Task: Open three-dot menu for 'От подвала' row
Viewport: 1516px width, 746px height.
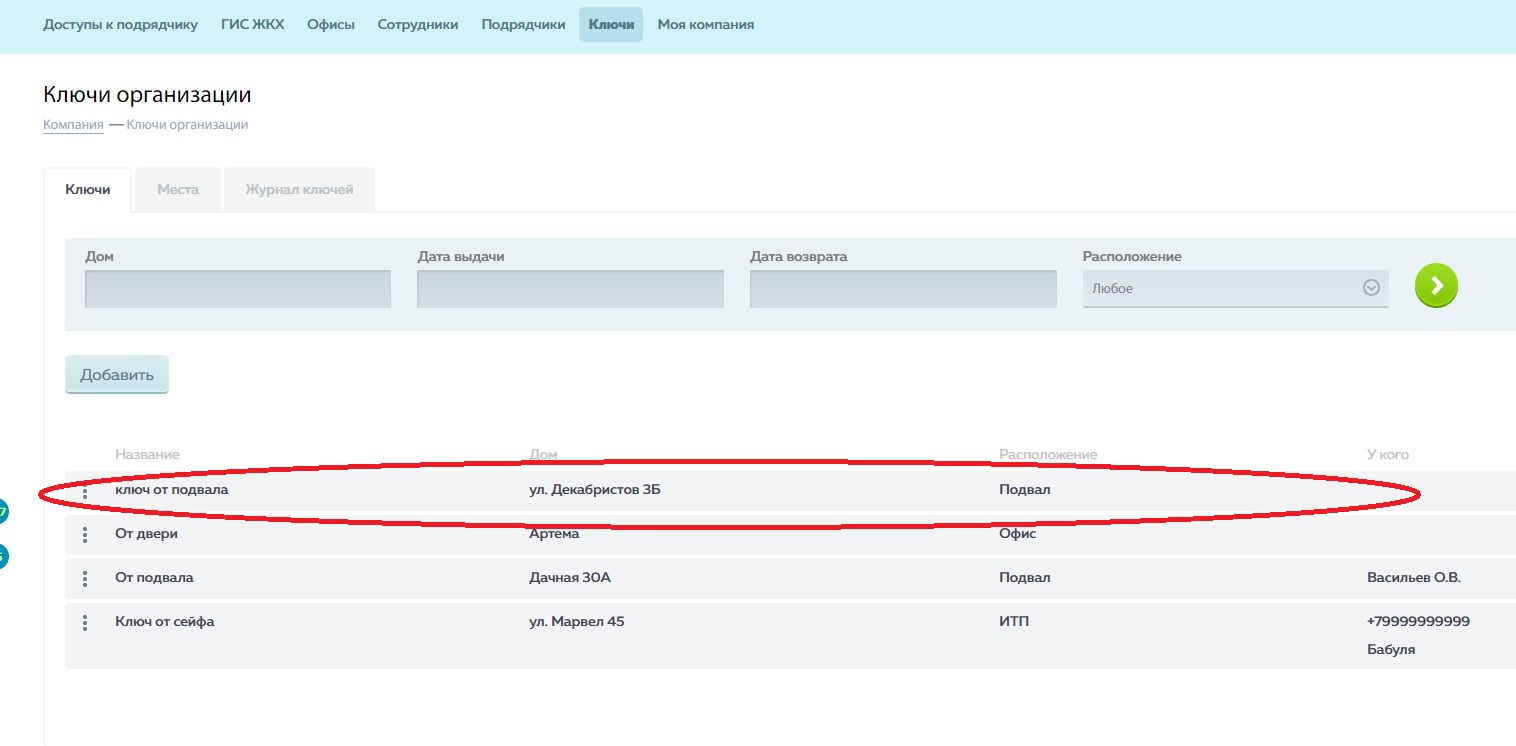Action: 85,579
